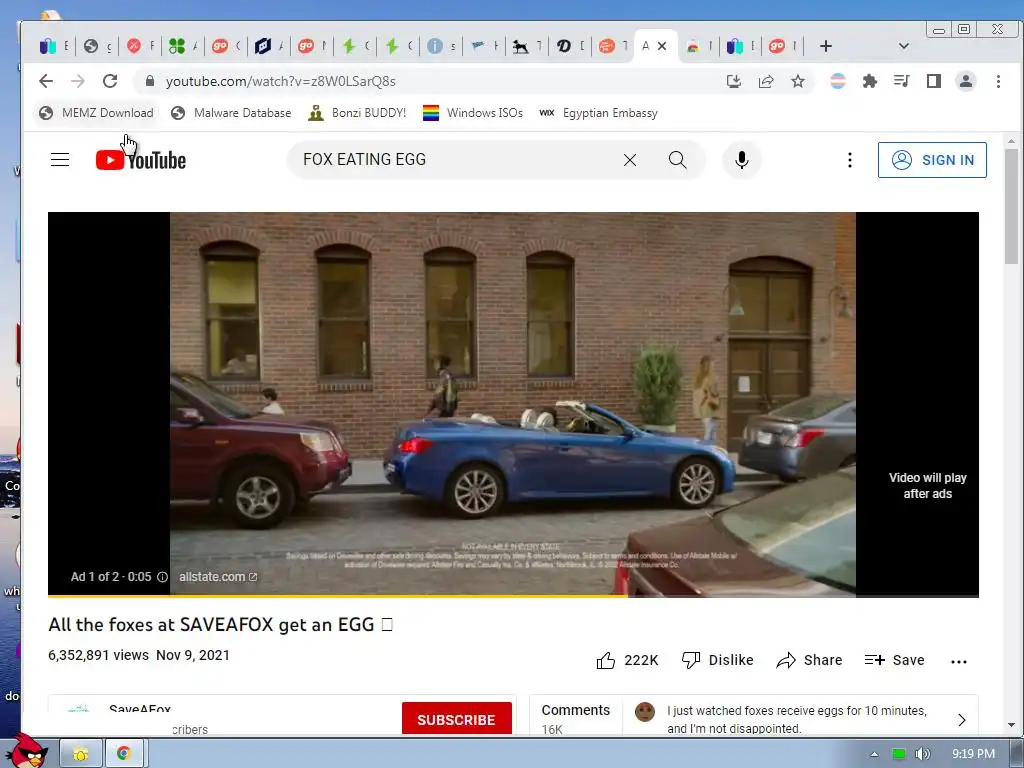Switch to the four-leaf clover tab
This screenshot has height=768, width=1024.
[182, 46]
